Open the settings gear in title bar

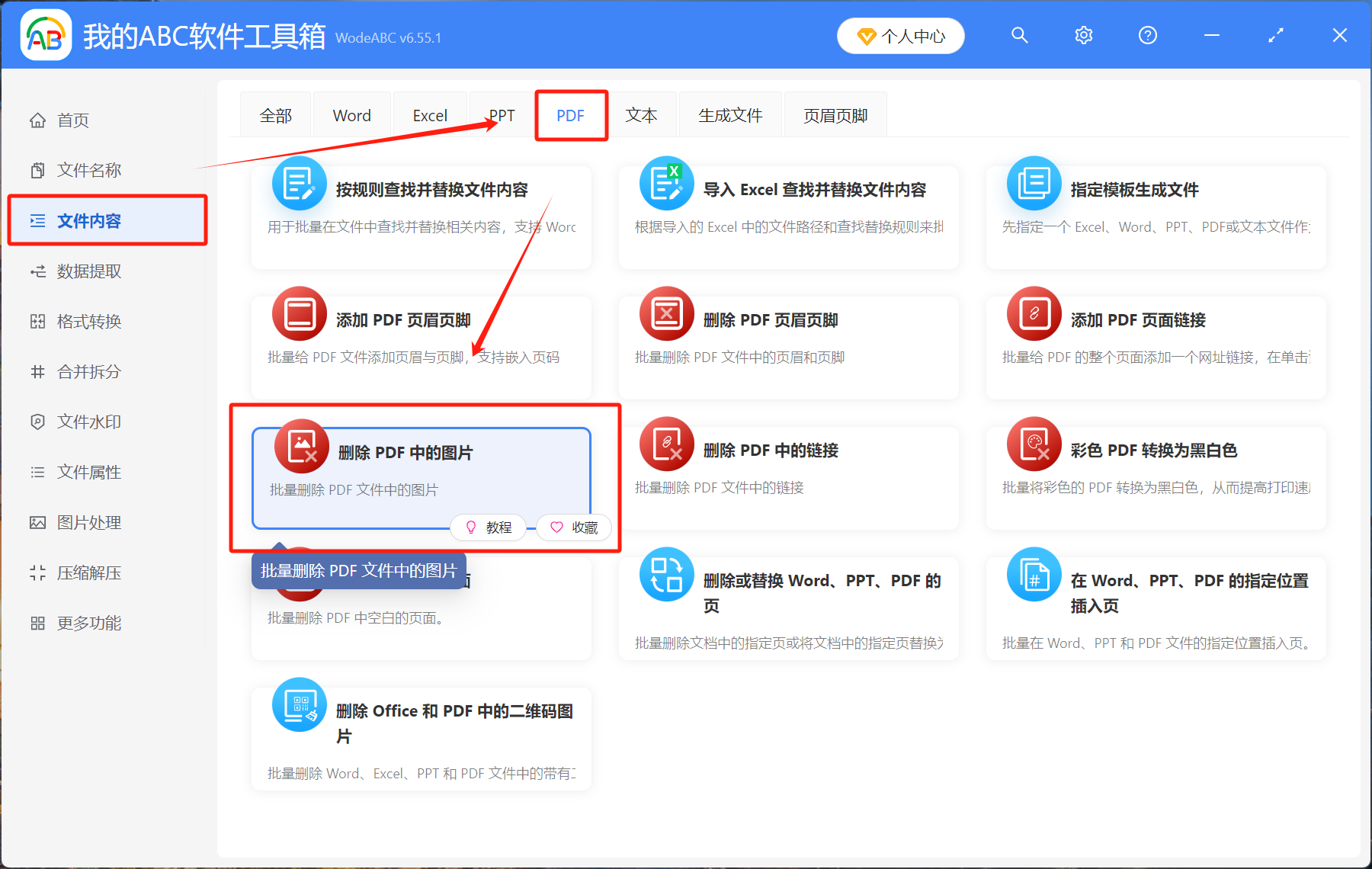point(1083,35)
